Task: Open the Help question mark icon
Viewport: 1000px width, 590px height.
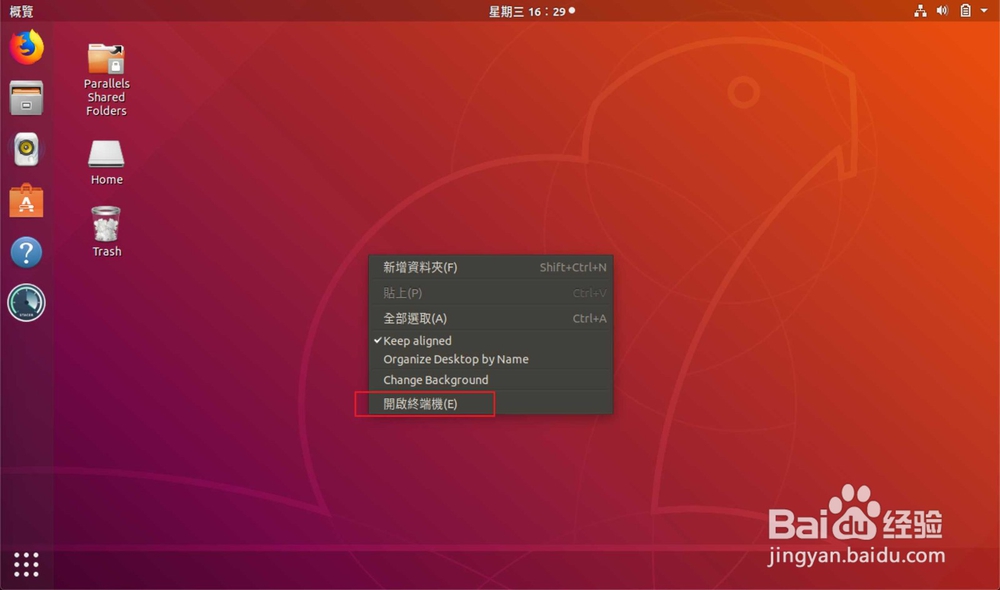Action: 26,252
